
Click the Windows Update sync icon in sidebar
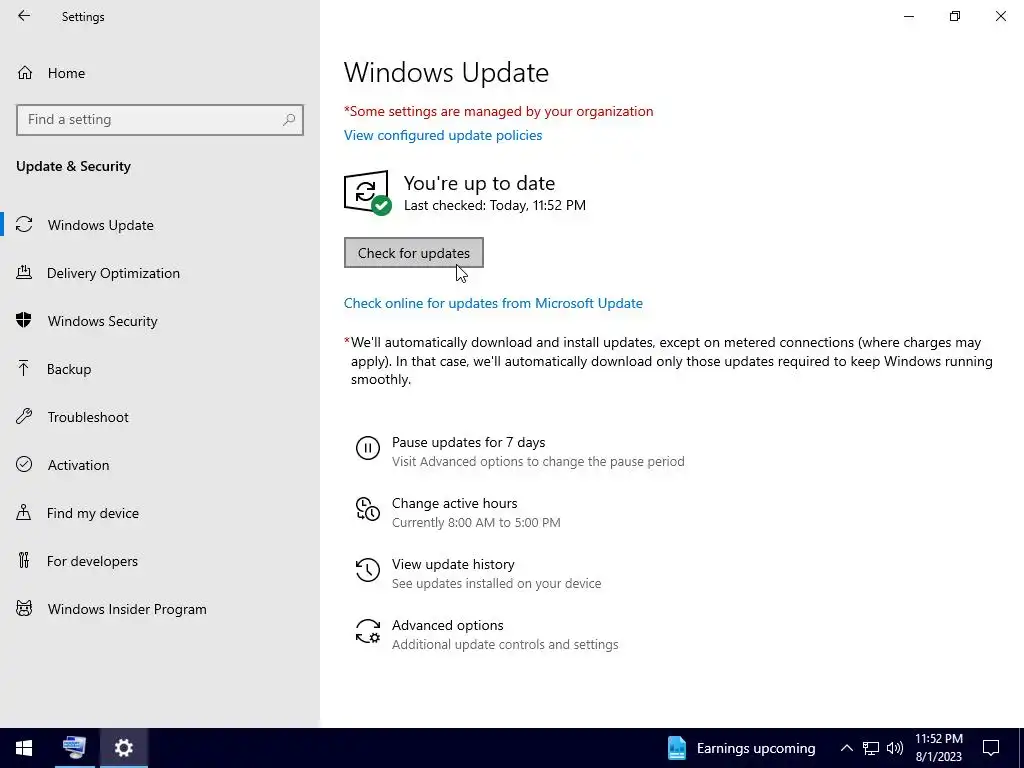point(24,225)
